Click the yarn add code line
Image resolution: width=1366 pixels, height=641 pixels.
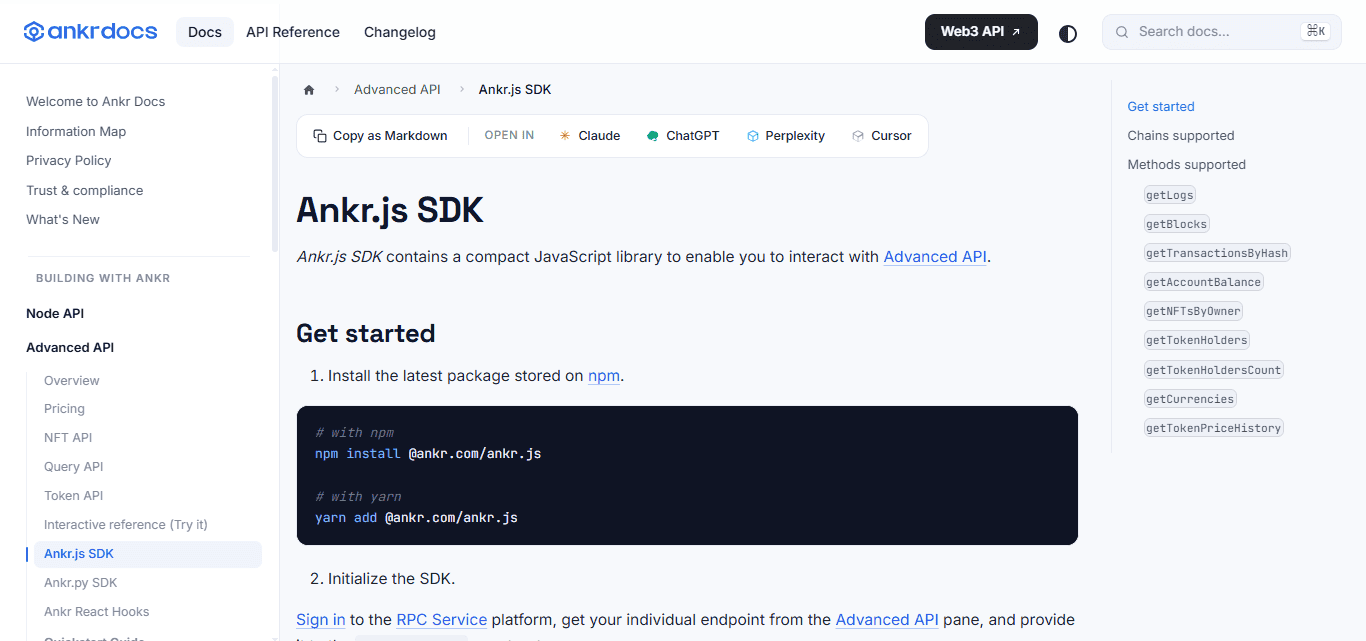tap(416, 518)
